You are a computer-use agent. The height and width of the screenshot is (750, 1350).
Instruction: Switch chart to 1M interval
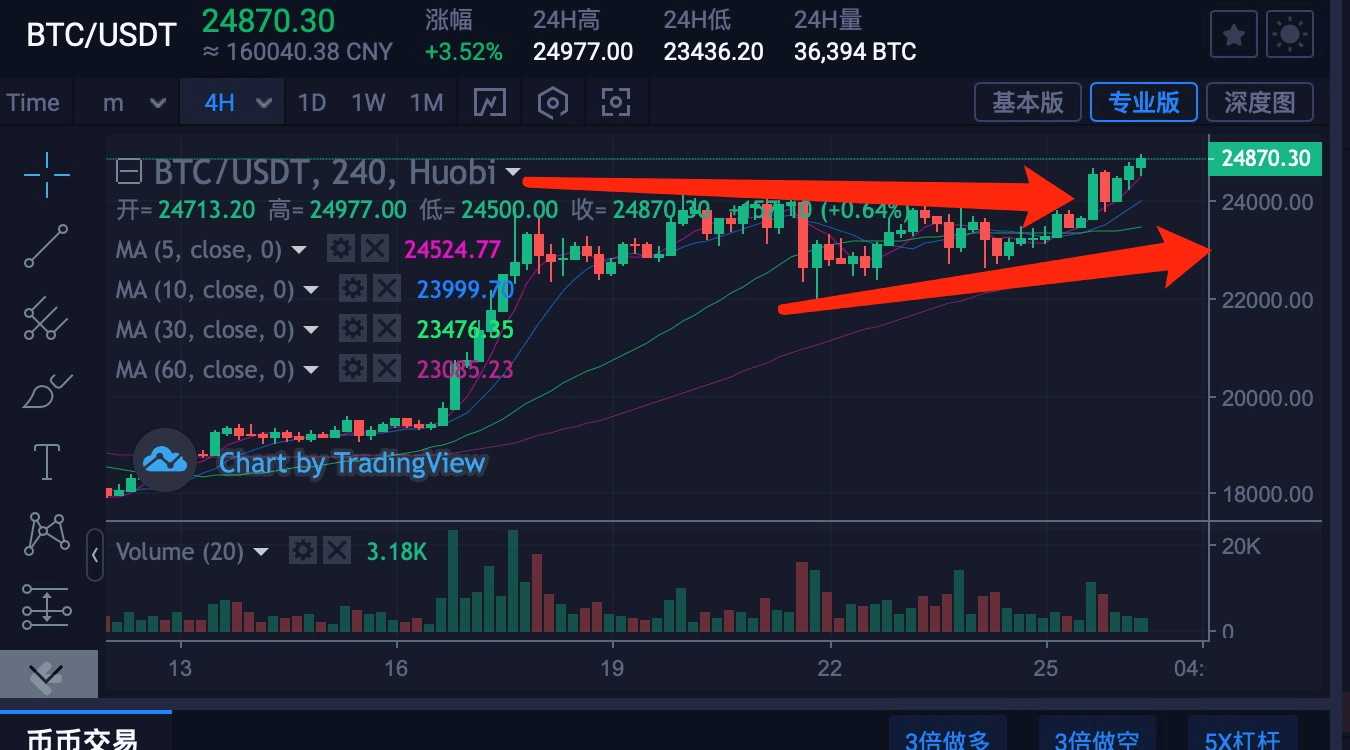point(427,102)
